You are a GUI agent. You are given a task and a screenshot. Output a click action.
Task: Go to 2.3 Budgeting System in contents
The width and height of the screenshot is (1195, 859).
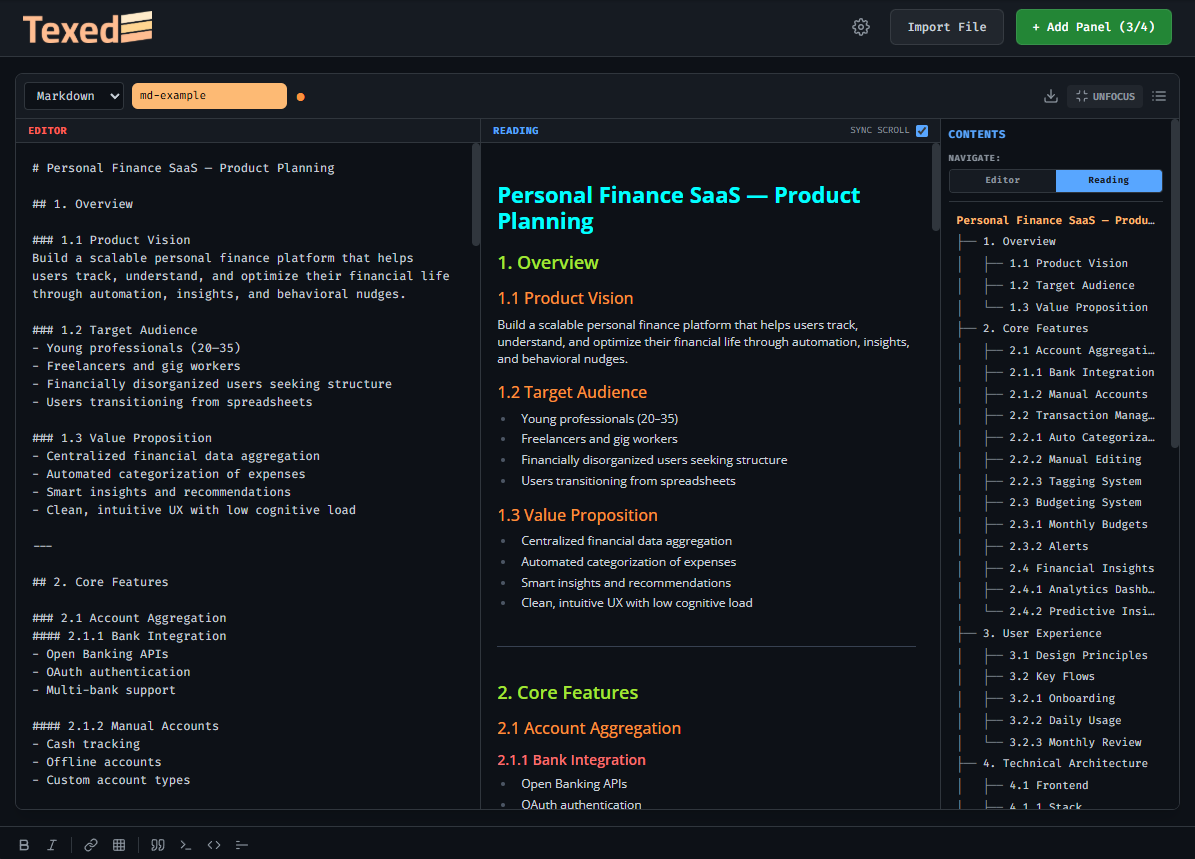[1074, 502]
